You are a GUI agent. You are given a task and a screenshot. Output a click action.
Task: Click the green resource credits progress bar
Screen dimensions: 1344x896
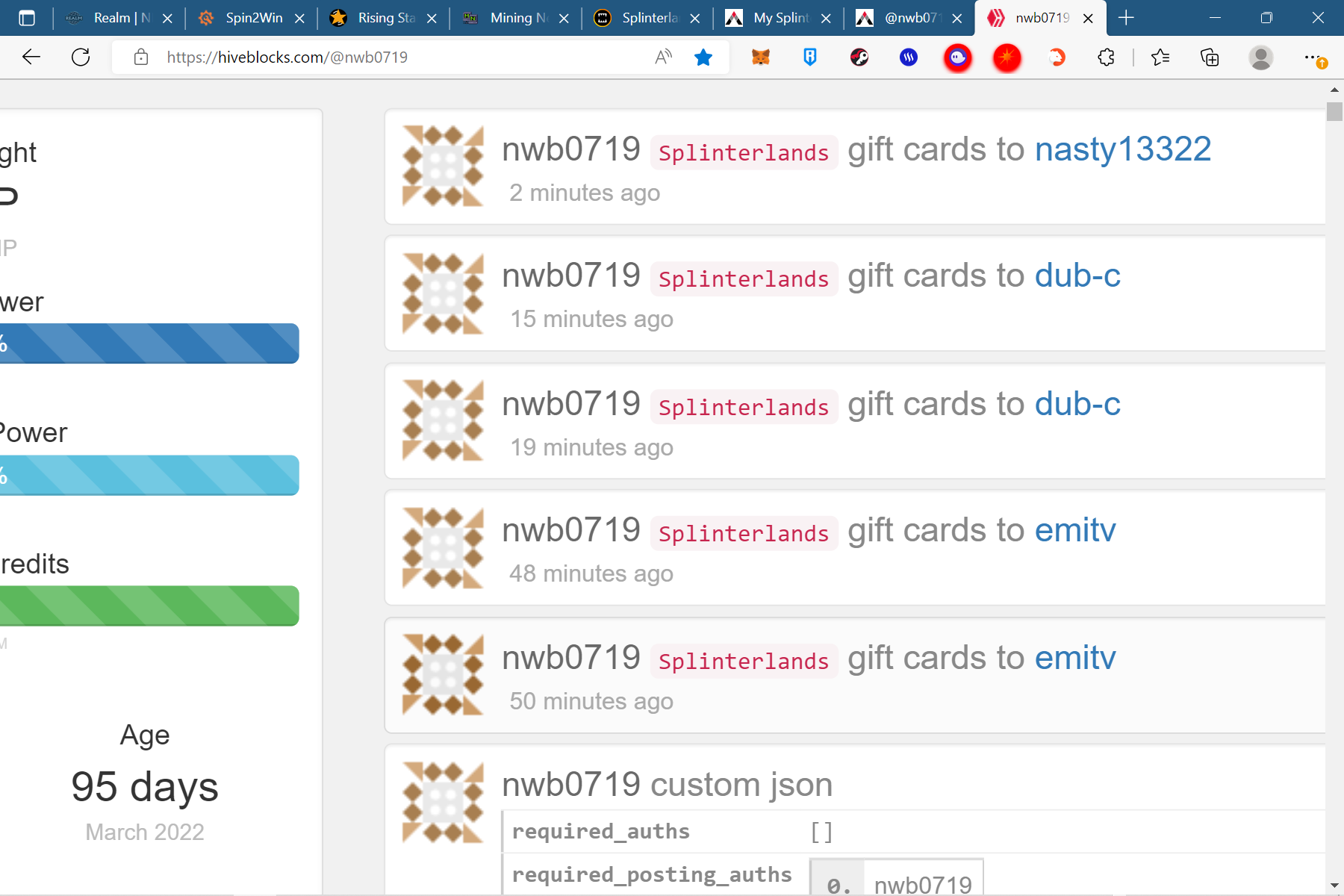pyautogui.click(x=149, y=606)
